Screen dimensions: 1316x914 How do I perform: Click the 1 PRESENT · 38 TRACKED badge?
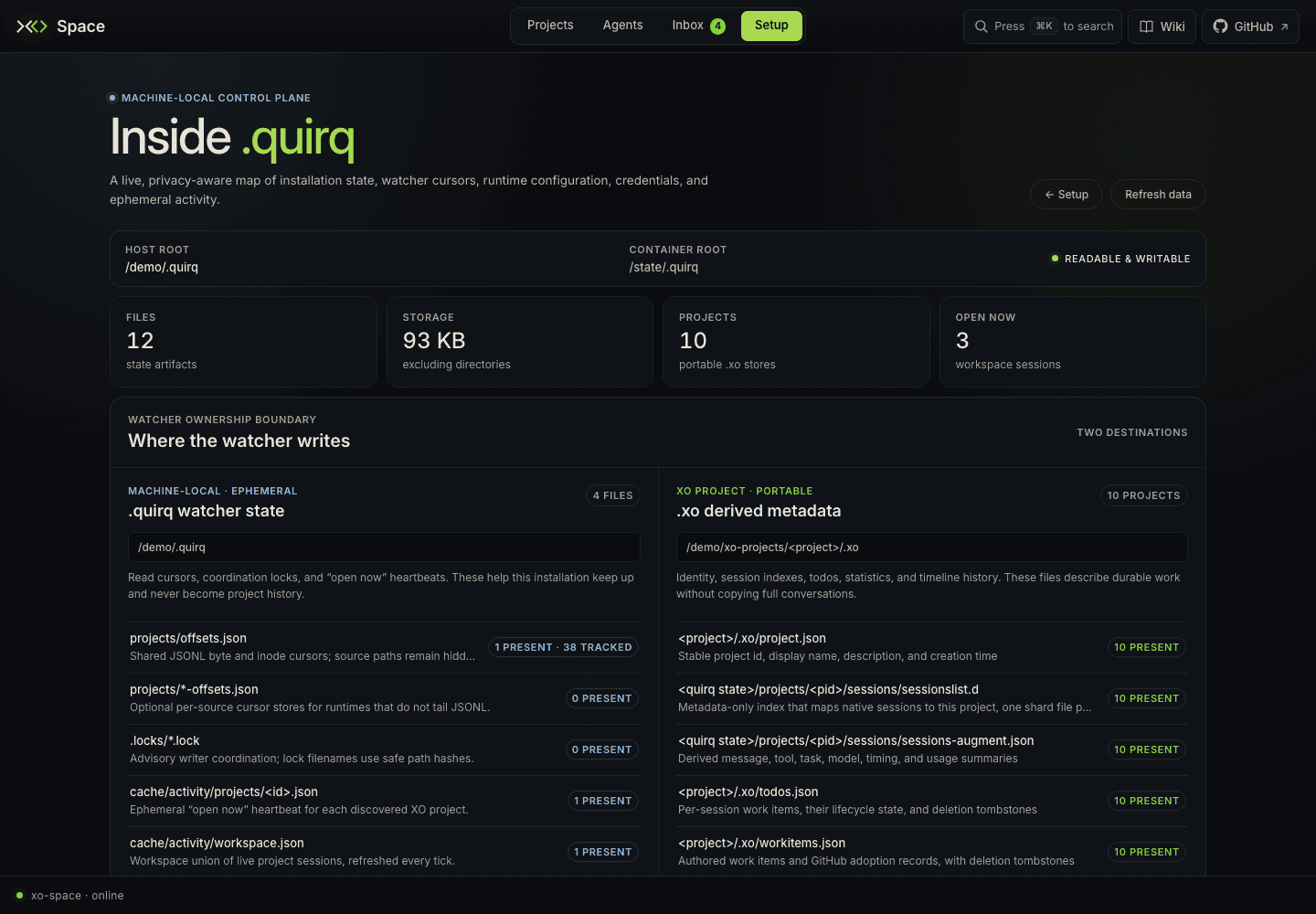tap(563, 647)
